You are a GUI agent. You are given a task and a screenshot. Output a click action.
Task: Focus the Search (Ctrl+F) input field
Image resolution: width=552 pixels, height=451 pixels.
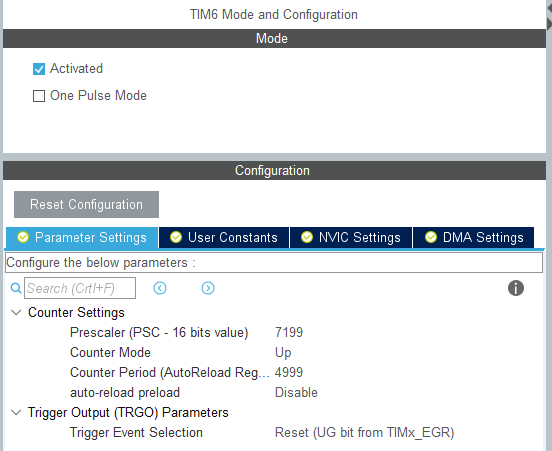click(80, 288)
